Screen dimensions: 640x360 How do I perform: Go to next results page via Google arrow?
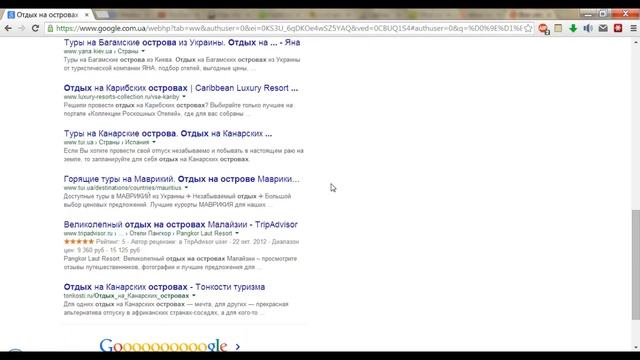(x=238, y=347)
